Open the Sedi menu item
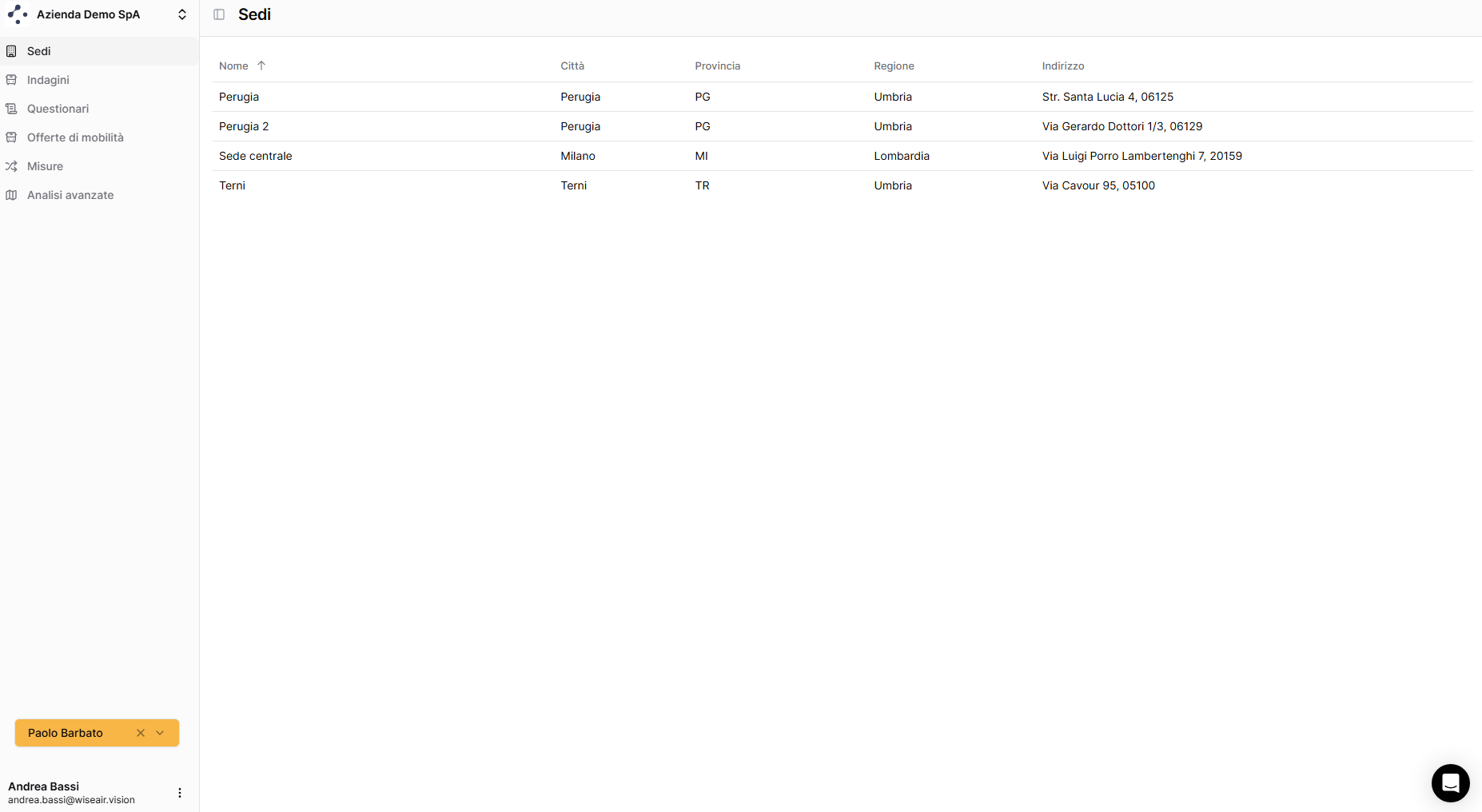The image size is (1482, 812). click(x=99, y=51)
